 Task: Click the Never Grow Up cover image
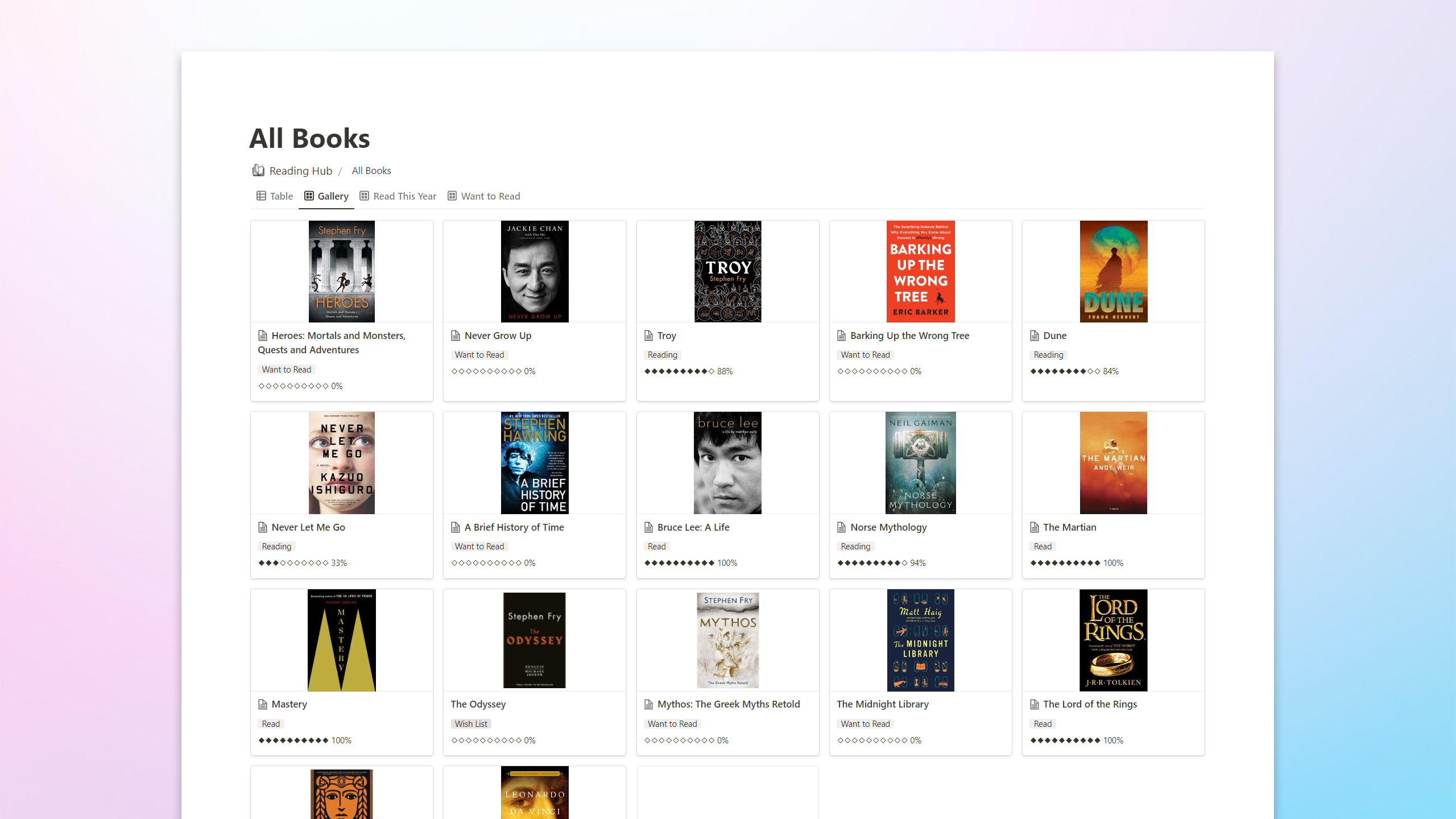click(535, 271)
